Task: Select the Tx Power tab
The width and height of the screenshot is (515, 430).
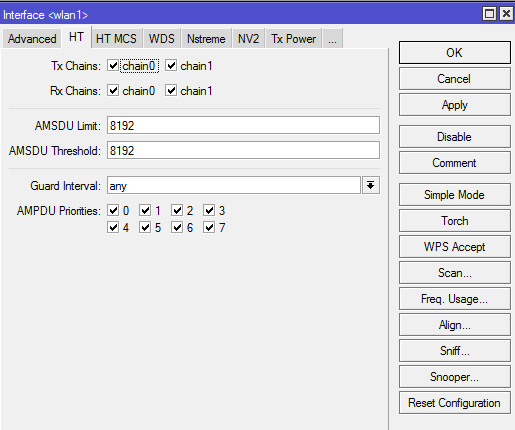Action: coord(293,39)
